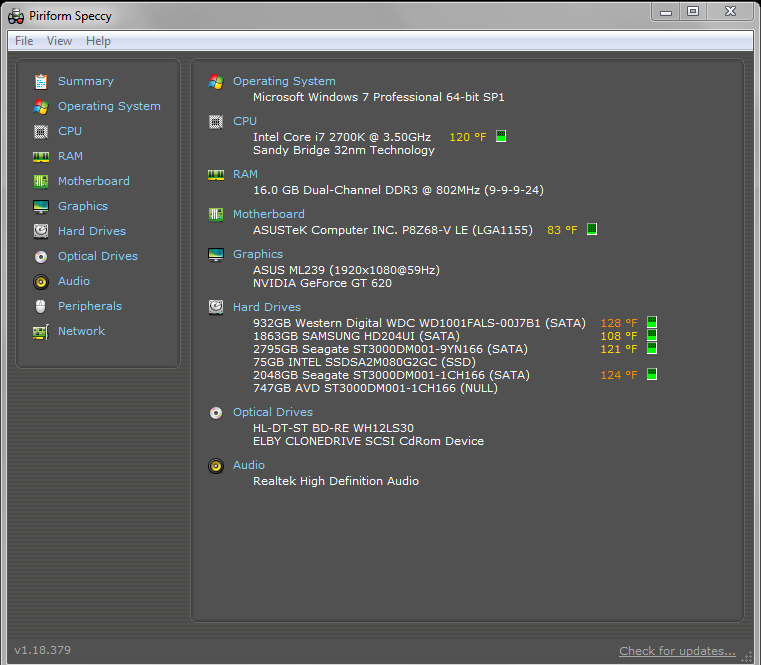Screen dimensions: 761x665
Task: Click the SAMSUNG HD204UI drive entry
Action: pyautogui.click(x=356, y=336)
